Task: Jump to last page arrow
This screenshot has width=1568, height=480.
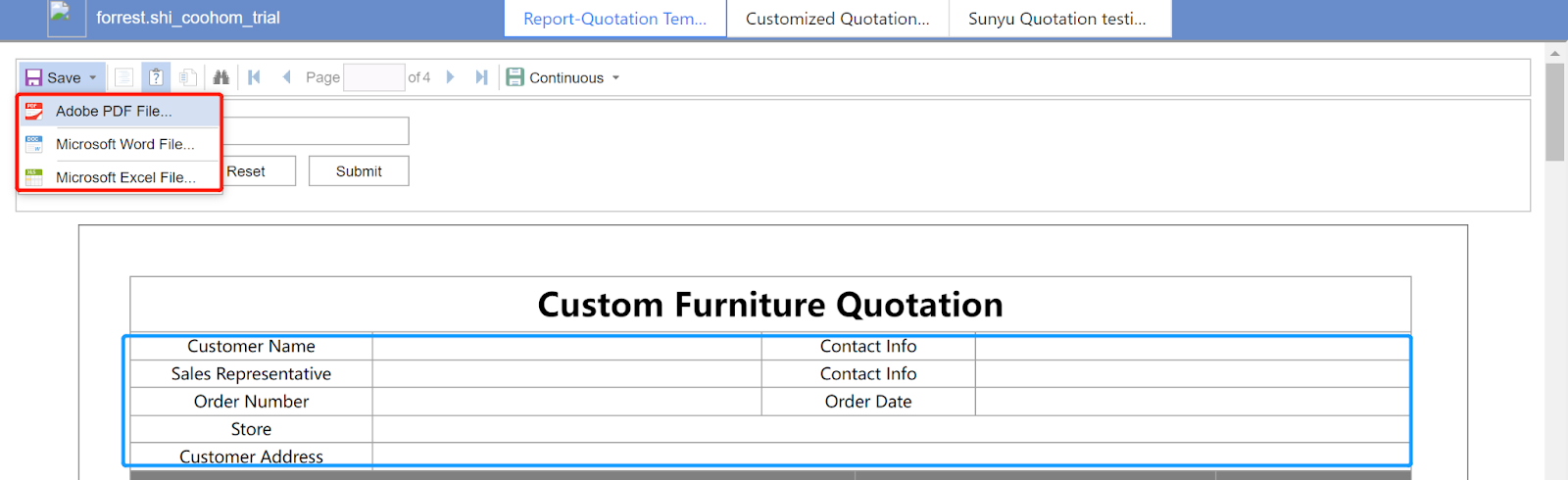Action: click(481, 77)
